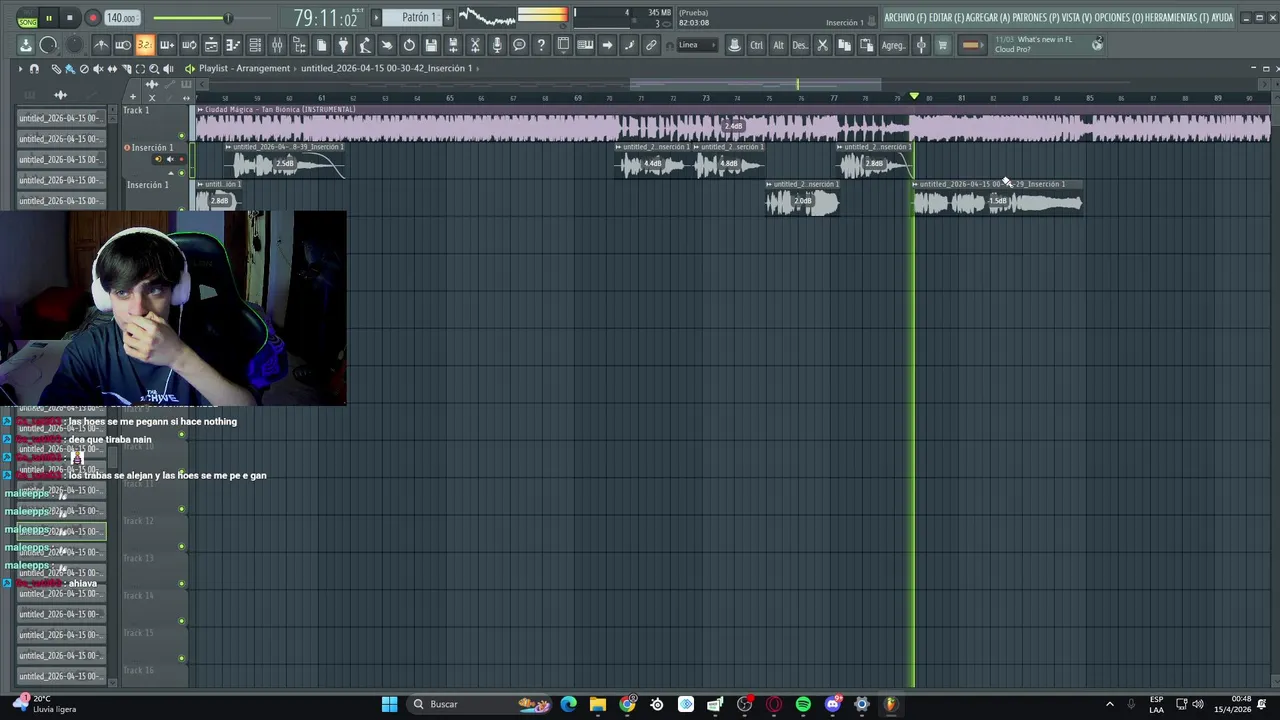Open the Línea snap dropdown

point(696,45)
